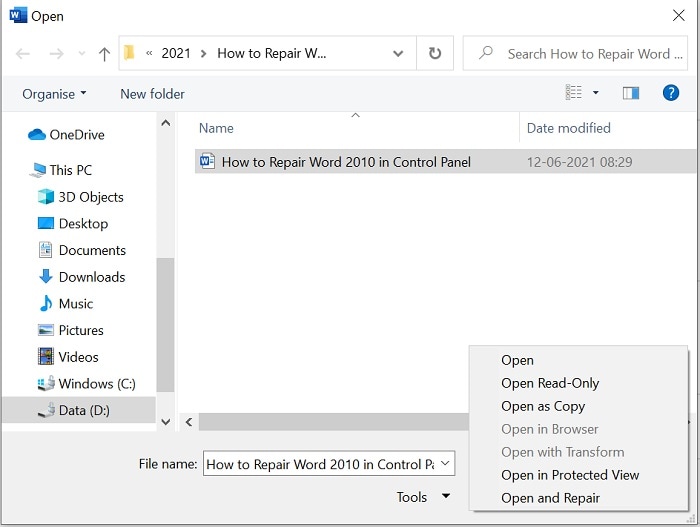The image size is (700, 527).
Task: Select Data (D:) drive
Action: click(x=84, y=410)
